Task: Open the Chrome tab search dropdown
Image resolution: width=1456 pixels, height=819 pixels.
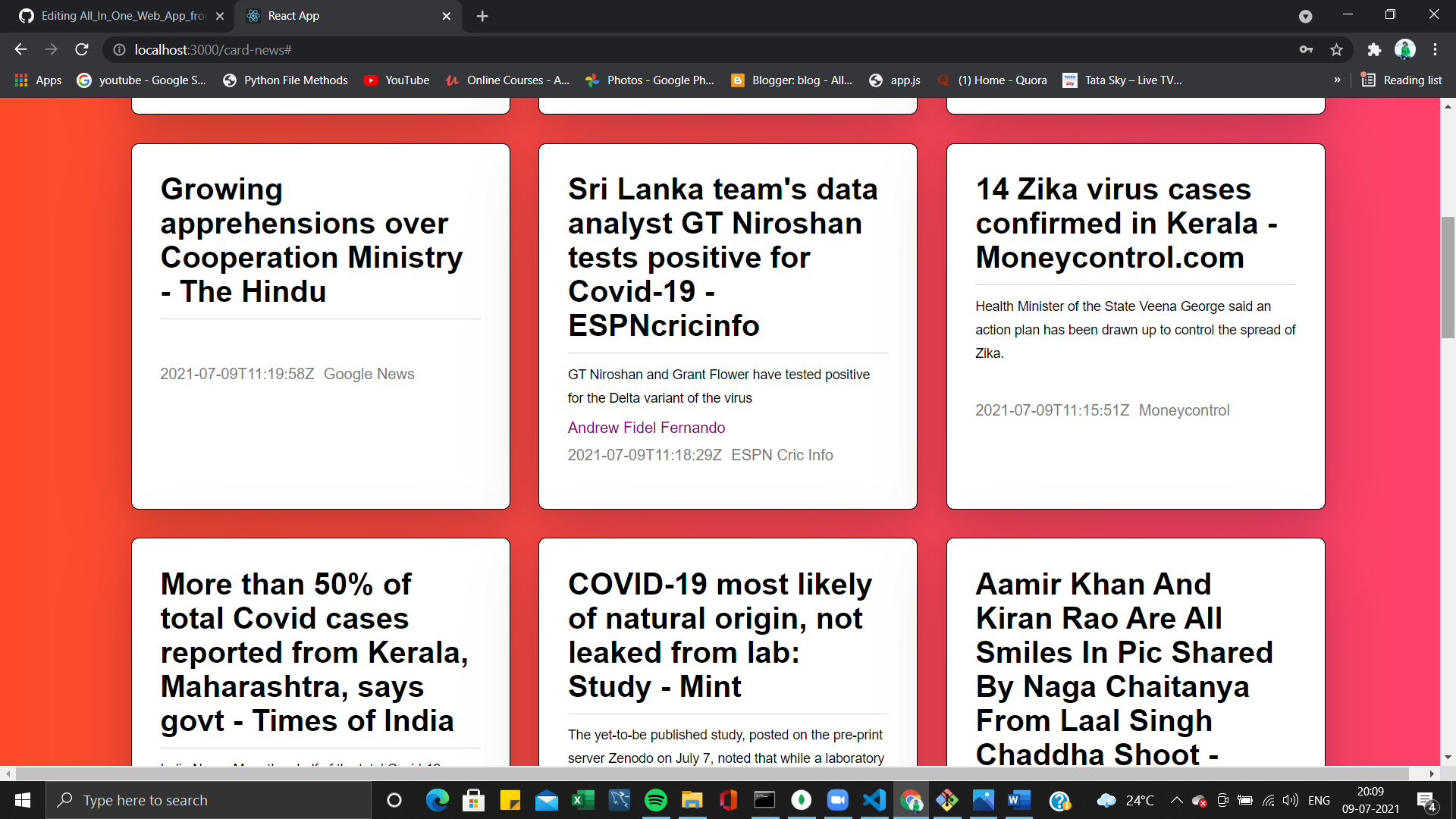Action: pyautogui.click(x=1305, y=16)
